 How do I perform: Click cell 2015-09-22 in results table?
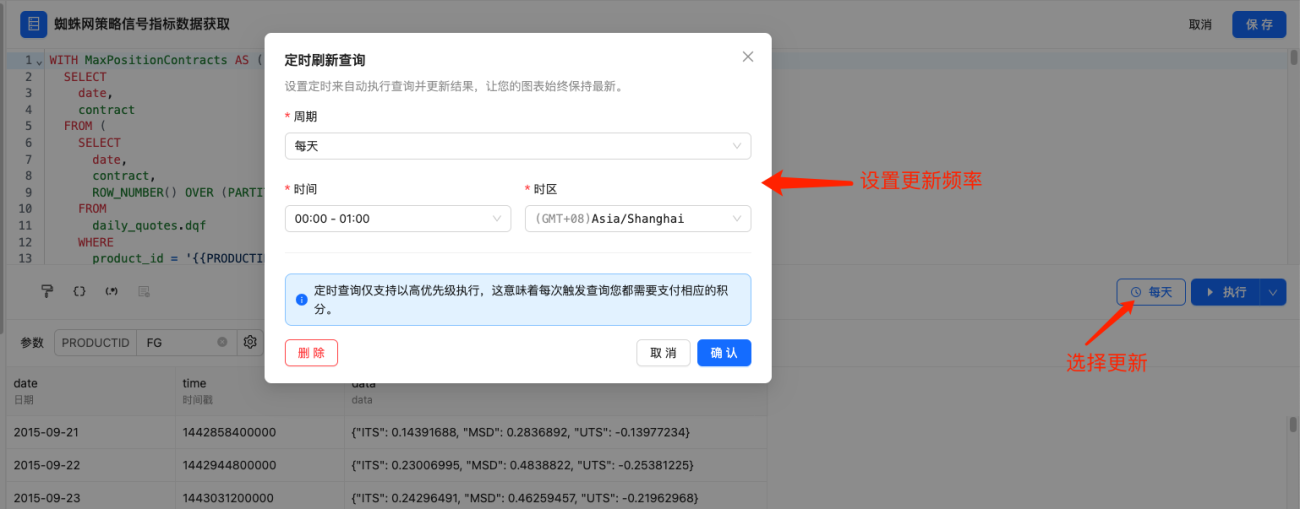click(x=89, y=465)
